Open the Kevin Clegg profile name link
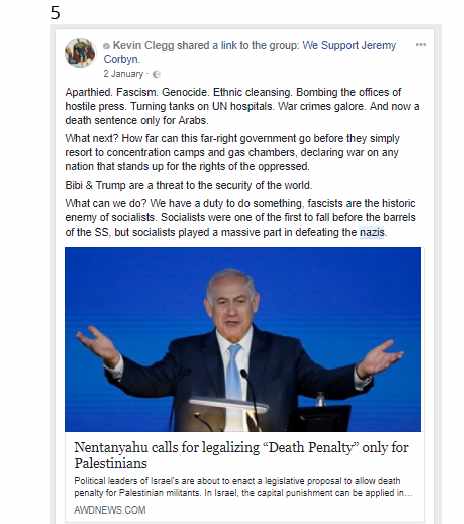The width and height of the screenshot is (464, 524). pos(143,45)
